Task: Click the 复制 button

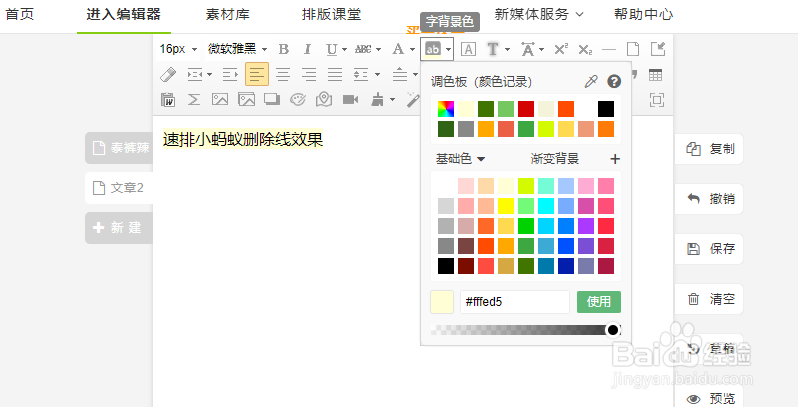Action: click(x=709, y=149)
